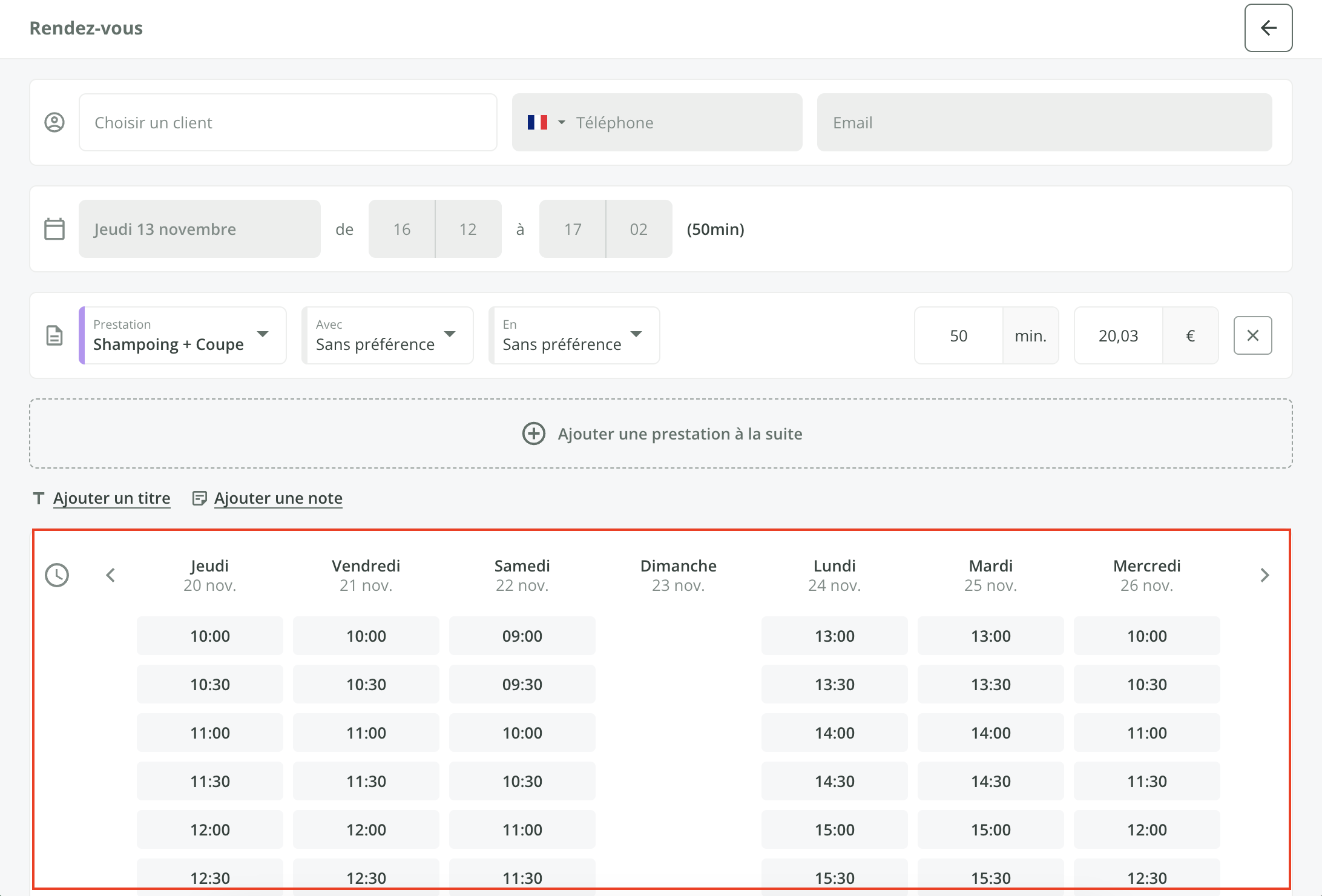This screenshot has height=896, width=1322.
Task: Open the French flag country selector
Action: 545,122
